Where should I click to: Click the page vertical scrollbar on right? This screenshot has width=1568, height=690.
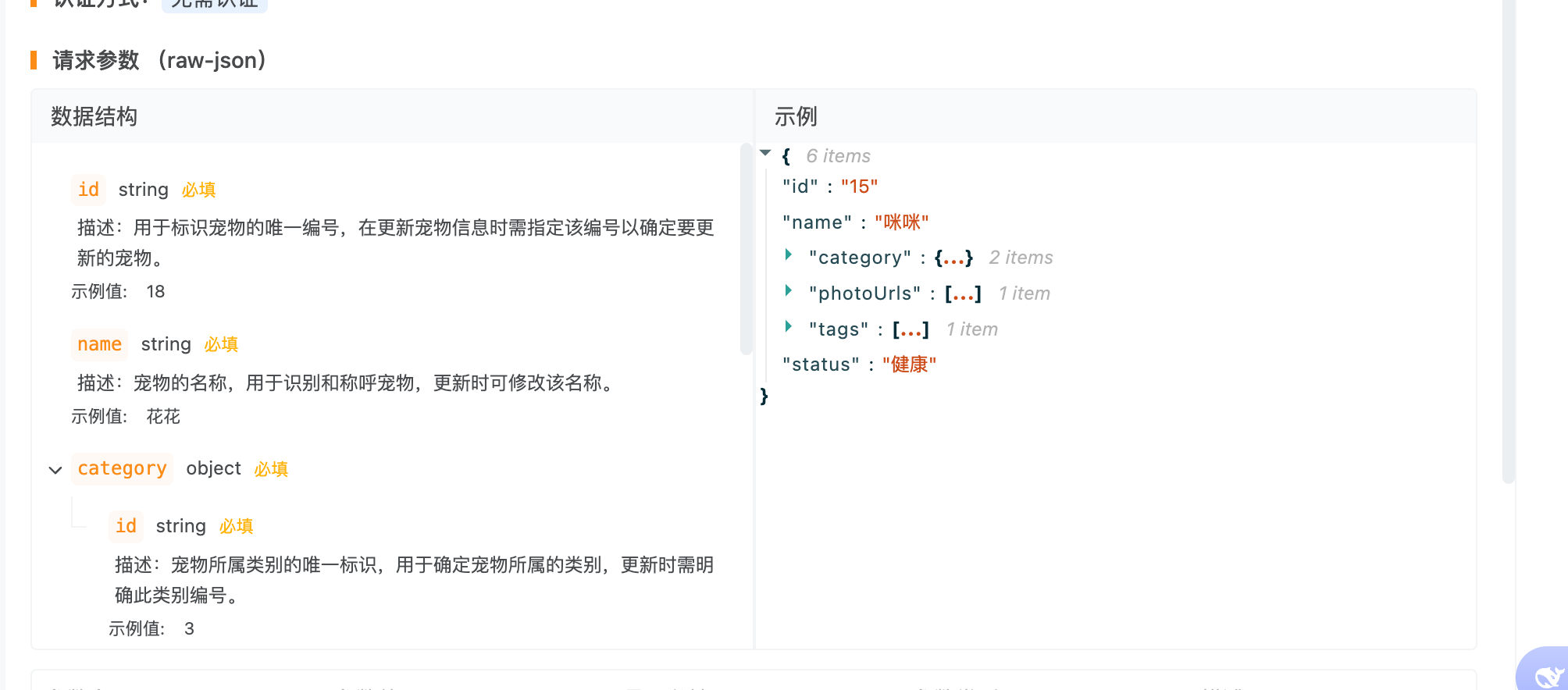click(1509, 242)
